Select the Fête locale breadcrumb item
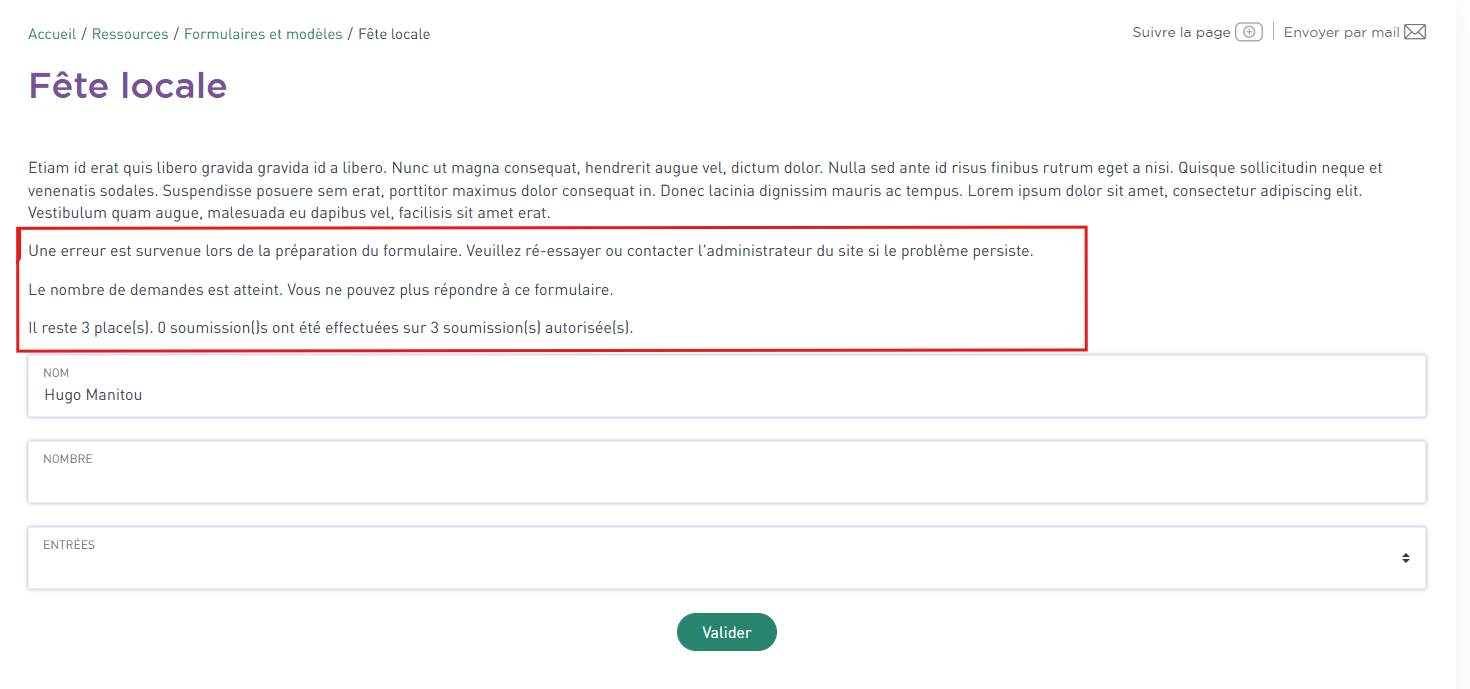This screenshot has width=1470, height=689. [394, 34]
